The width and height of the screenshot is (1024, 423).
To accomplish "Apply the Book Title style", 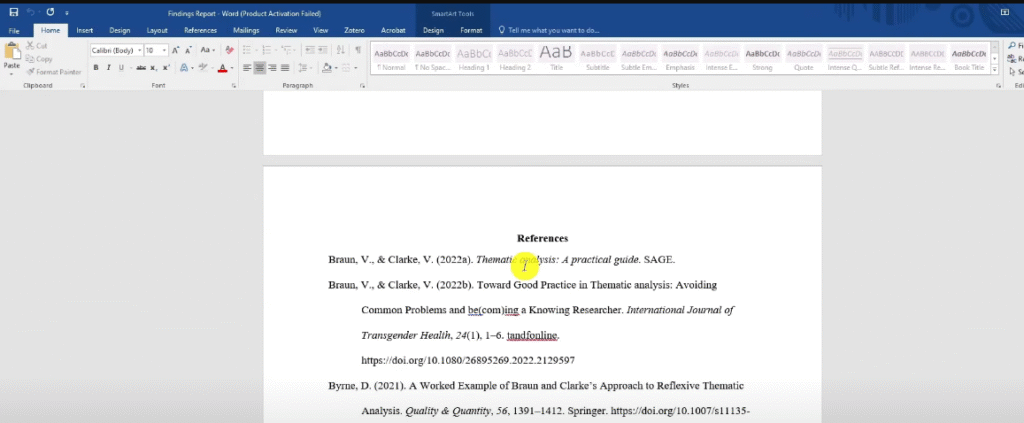I will tap(968, 59).
